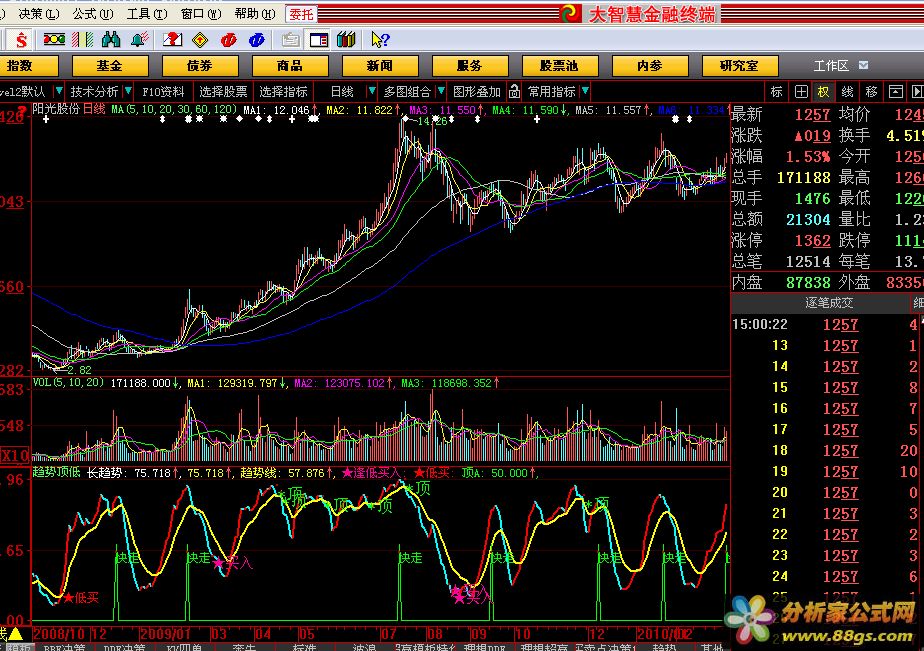Click the 研究室 yellow button
The image size is (924, 651).
coord(740,65)
